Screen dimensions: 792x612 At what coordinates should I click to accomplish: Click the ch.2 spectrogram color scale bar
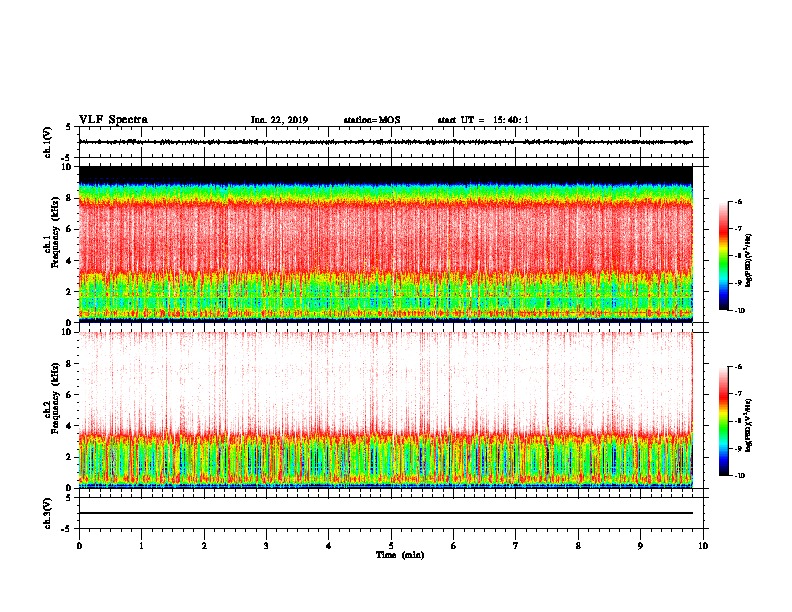pos(723,421)
